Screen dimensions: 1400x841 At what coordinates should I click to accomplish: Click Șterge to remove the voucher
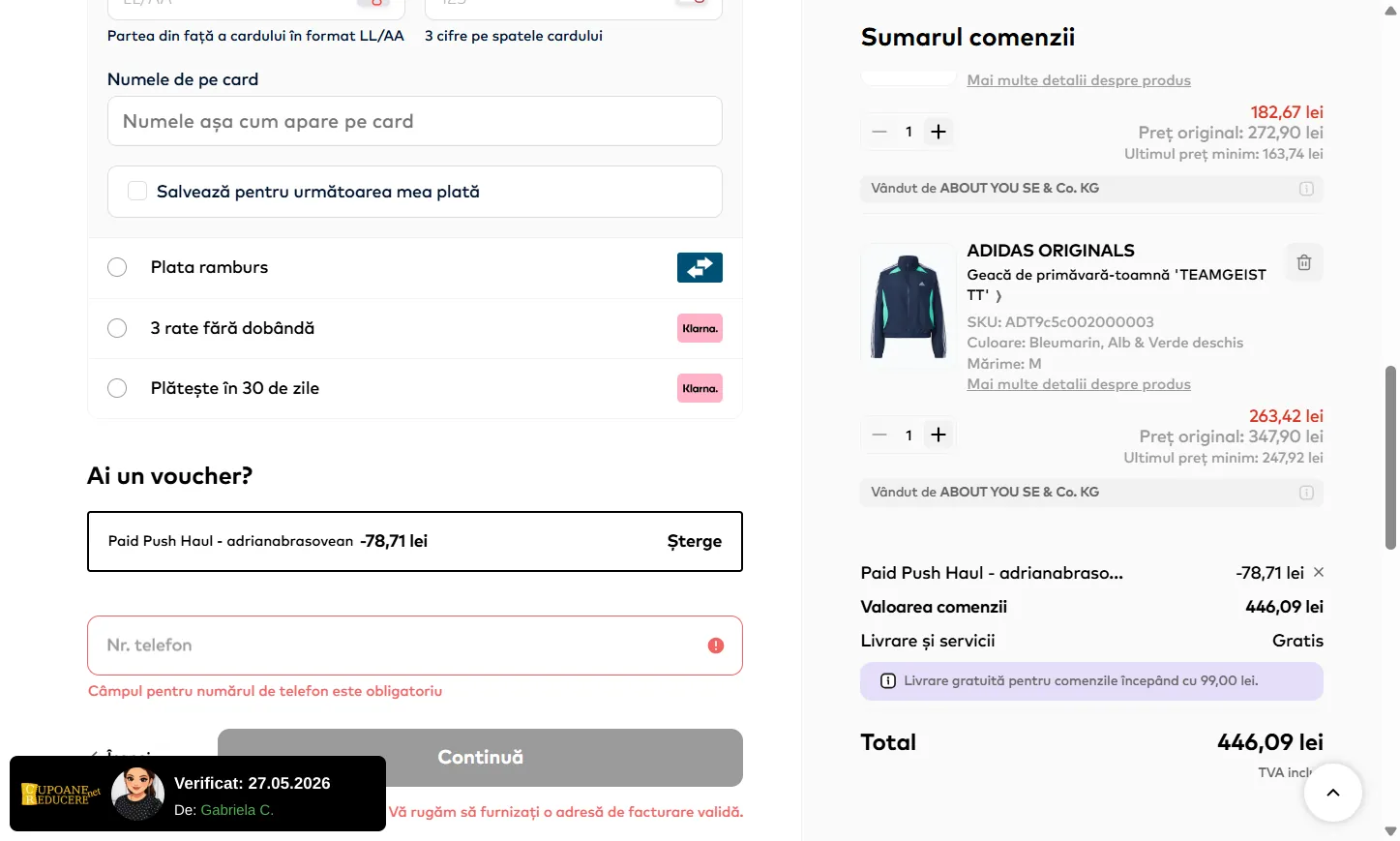point(695,541)
